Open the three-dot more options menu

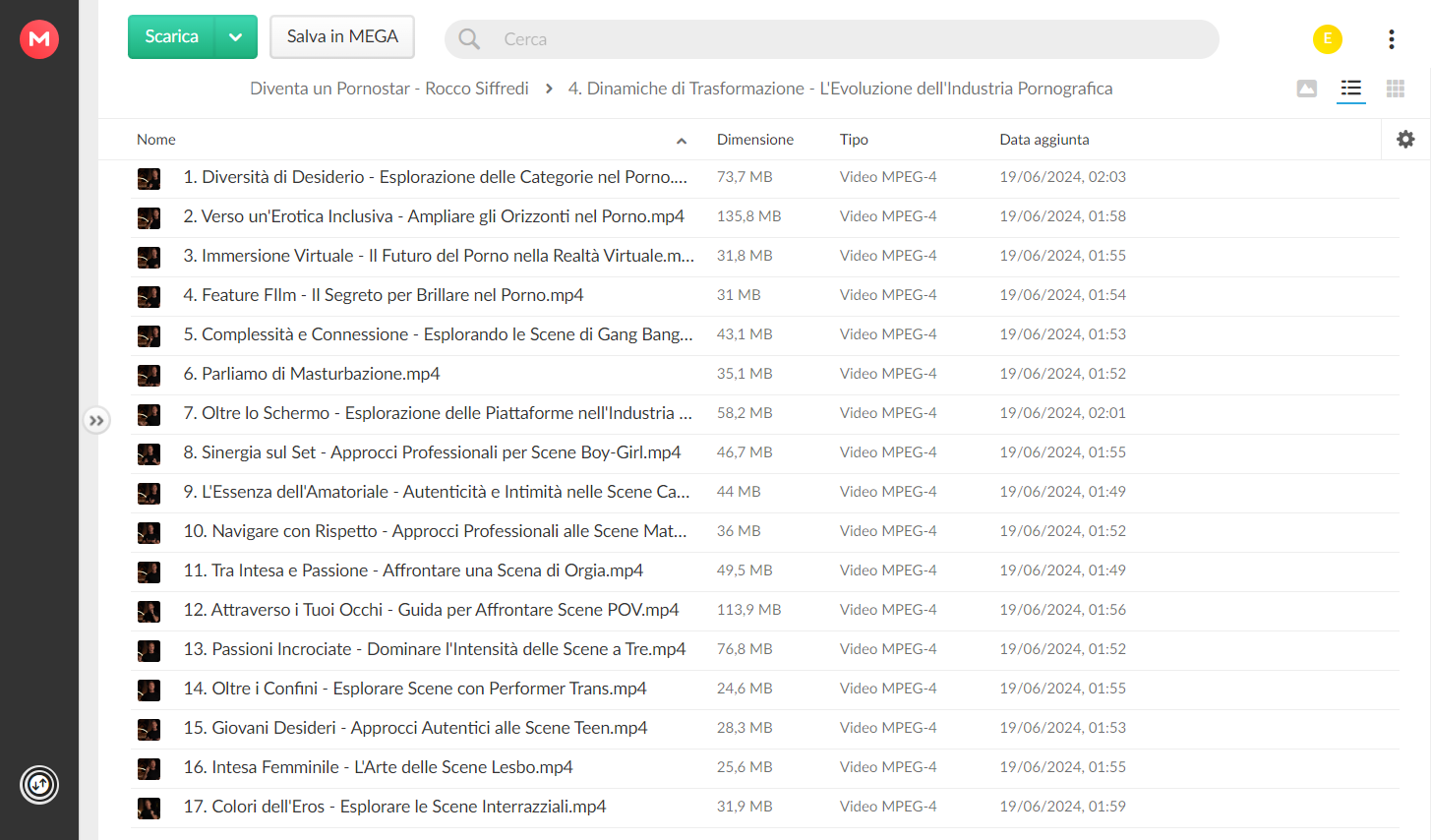tap(1391, 39)
